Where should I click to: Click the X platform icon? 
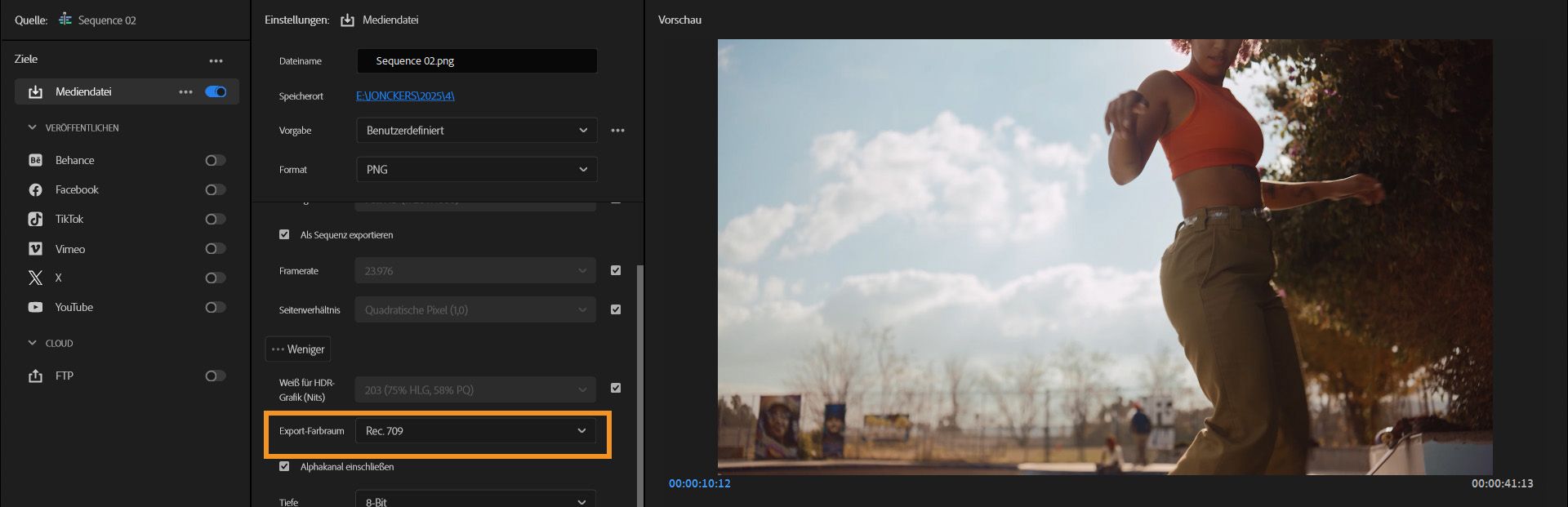tap(35, 278)
